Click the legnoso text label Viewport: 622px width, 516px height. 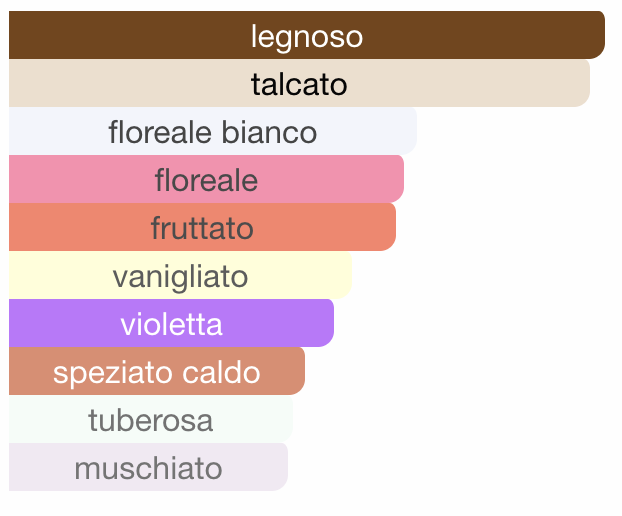point(307,38)
